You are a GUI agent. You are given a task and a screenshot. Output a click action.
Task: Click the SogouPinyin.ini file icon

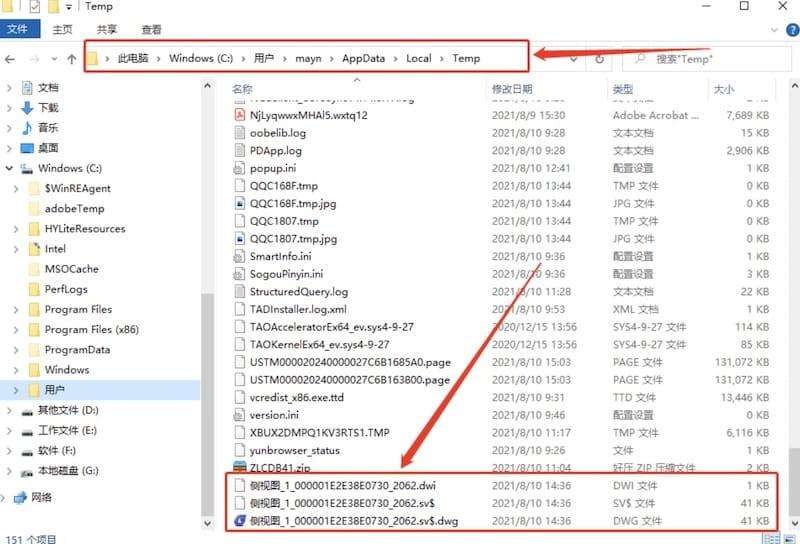coord(239,274)
